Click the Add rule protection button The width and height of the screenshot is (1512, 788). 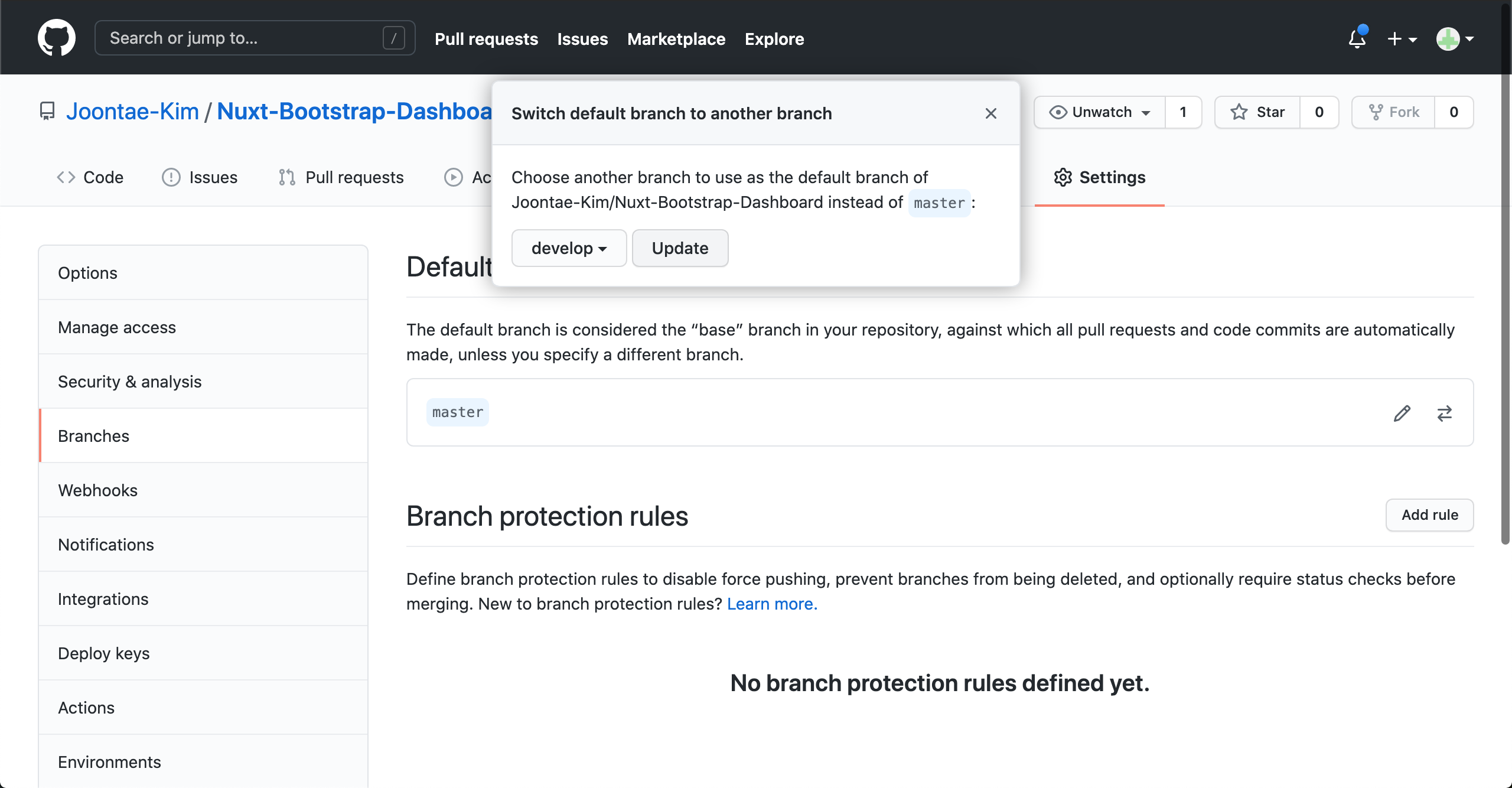pos(1430,515)
